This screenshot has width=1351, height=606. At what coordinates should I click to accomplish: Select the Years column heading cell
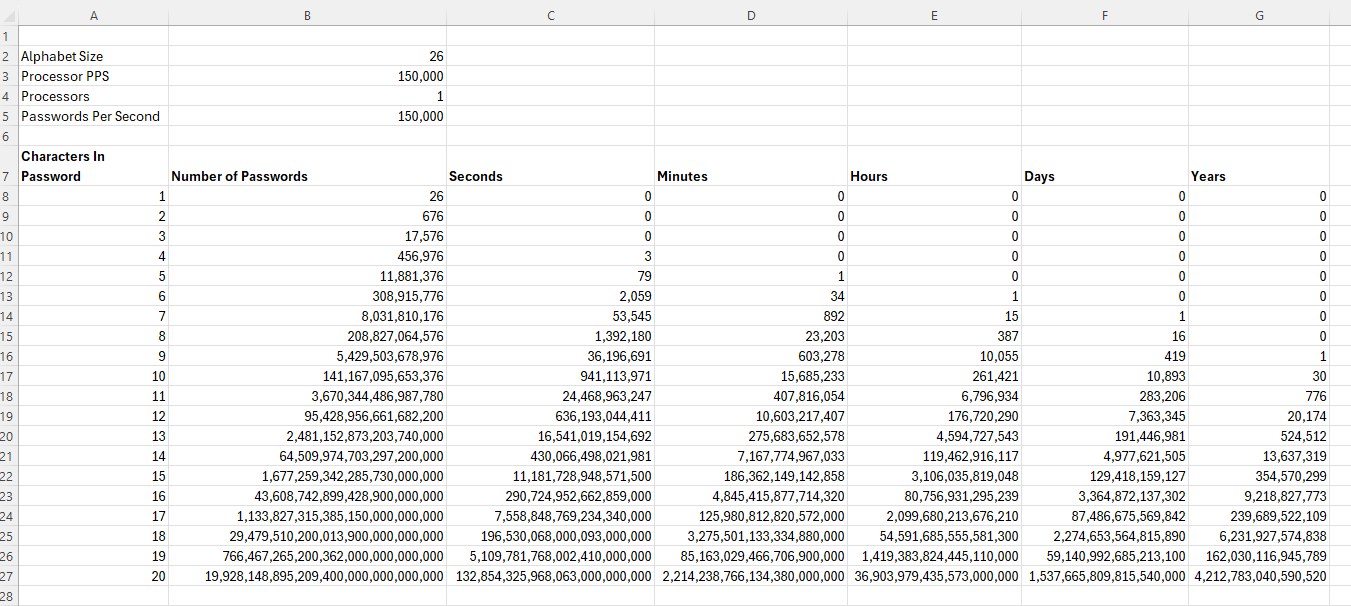click(1258, 176)
